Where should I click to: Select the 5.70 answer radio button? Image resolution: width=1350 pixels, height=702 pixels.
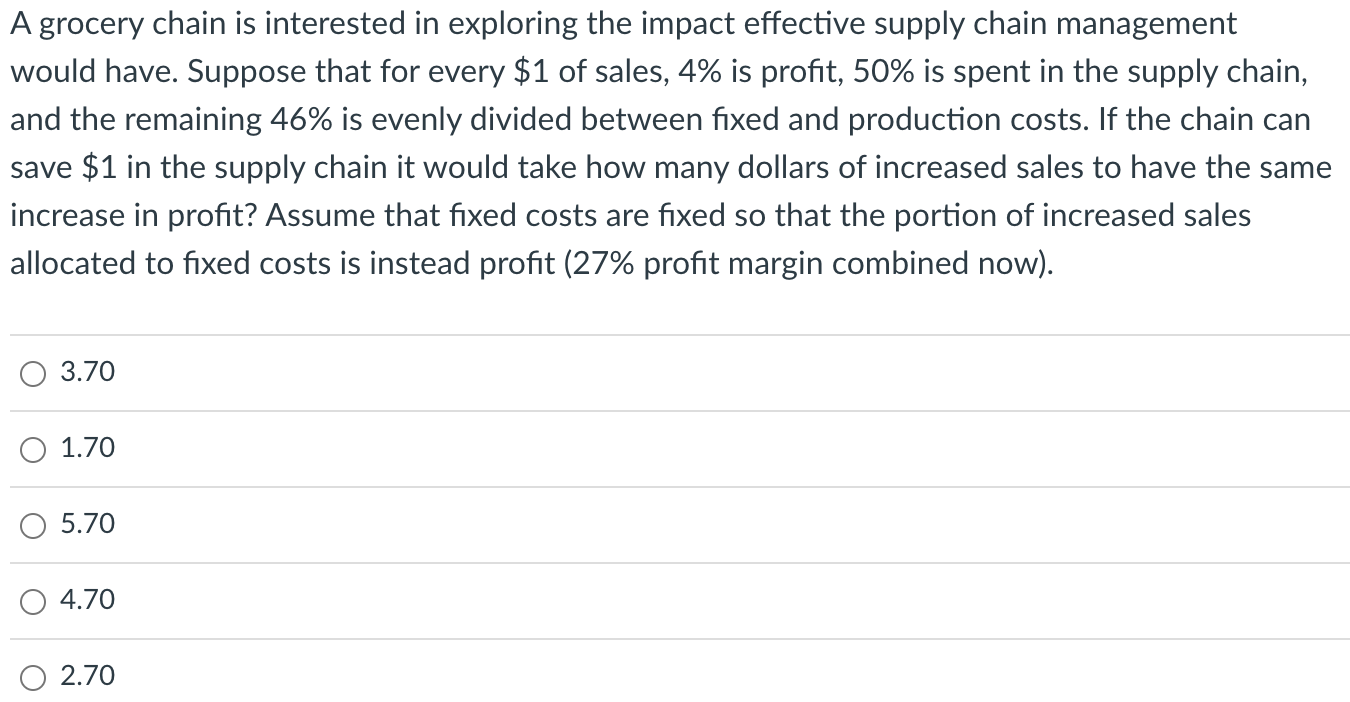pos(33,525)
